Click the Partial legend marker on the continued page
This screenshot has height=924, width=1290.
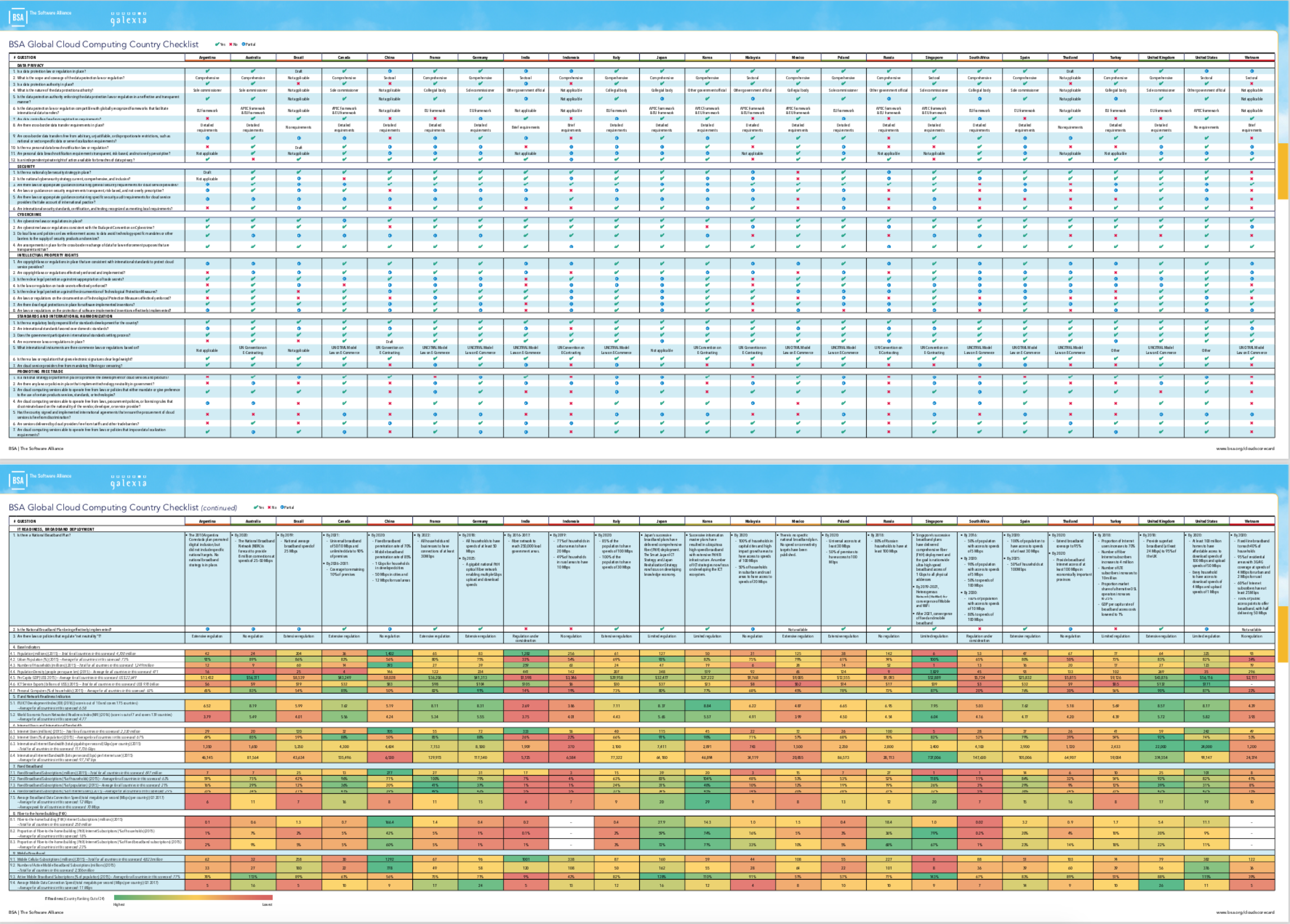coord(282,507)
